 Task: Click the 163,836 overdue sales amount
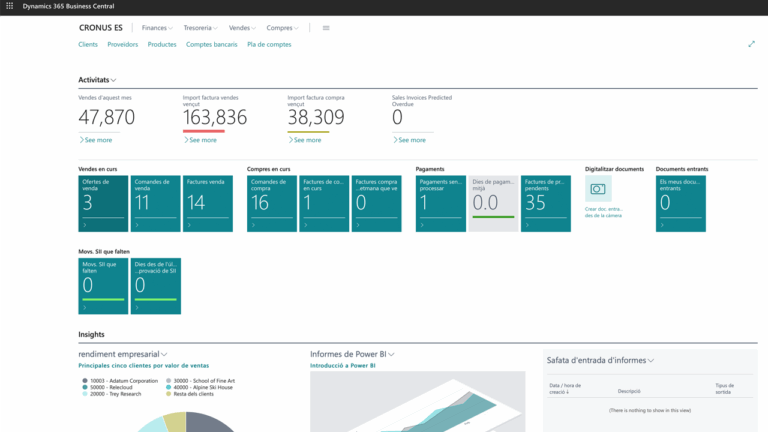[x=215, y=118]
